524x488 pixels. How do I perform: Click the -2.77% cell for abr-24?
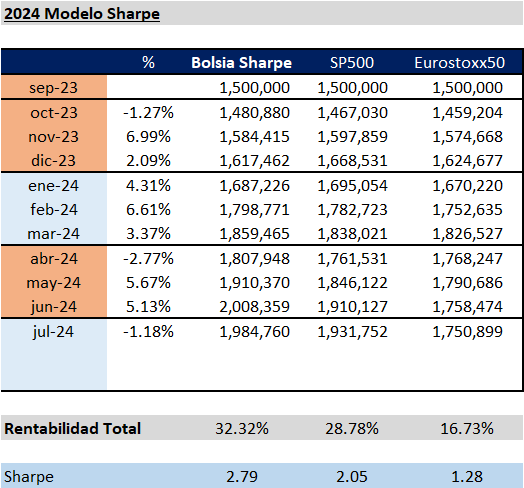click(x=148, y=259)
